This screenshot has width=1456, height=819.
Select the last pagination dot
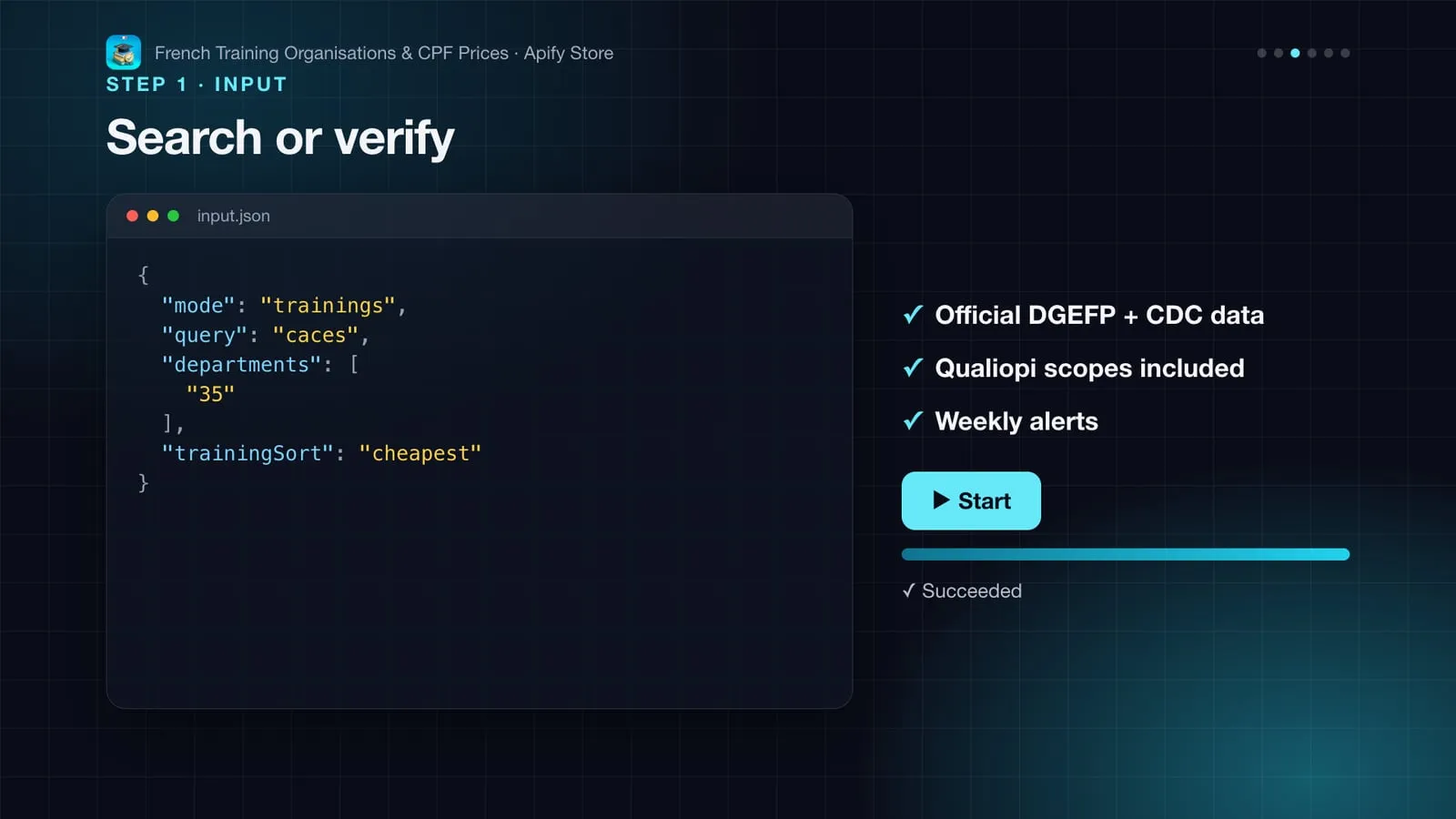[x=1345, y=53]
